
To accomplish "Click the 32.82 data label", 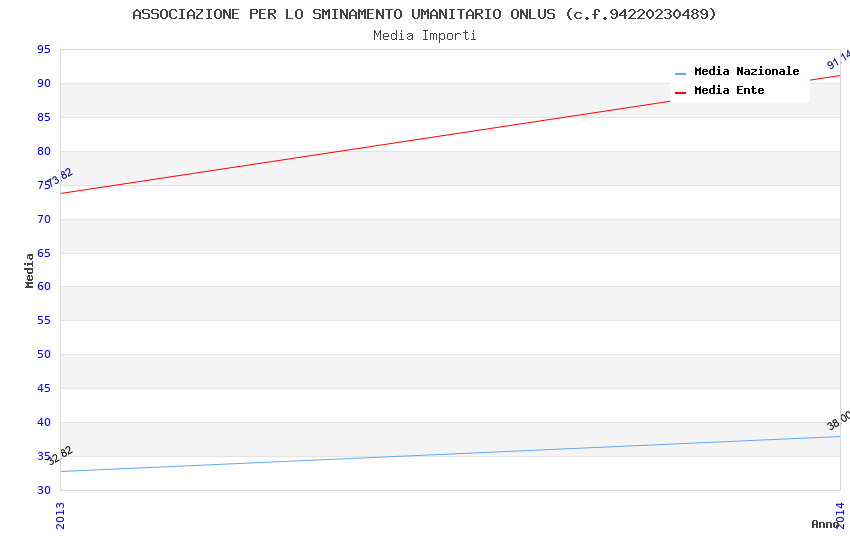I will click(x=60, y=455).
